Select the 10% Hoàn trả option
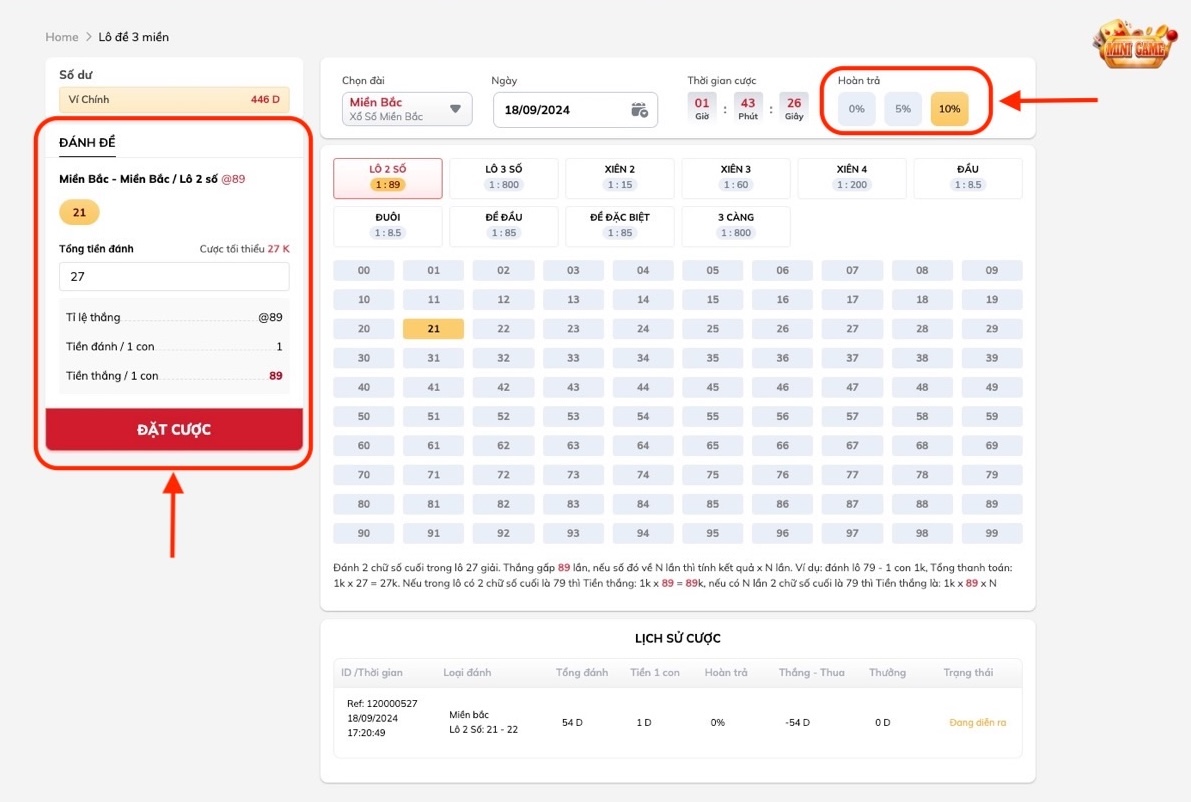Viewport: 1191px width, 802px height. coord(949,109)
